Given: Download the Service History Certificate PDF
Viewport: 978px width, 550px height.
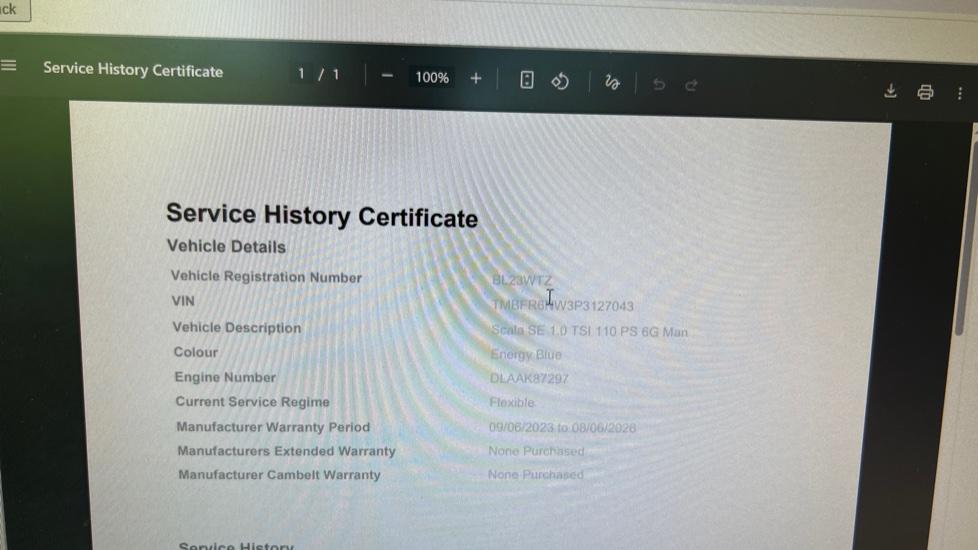Looking at the screenshot, I should [890, 91].
